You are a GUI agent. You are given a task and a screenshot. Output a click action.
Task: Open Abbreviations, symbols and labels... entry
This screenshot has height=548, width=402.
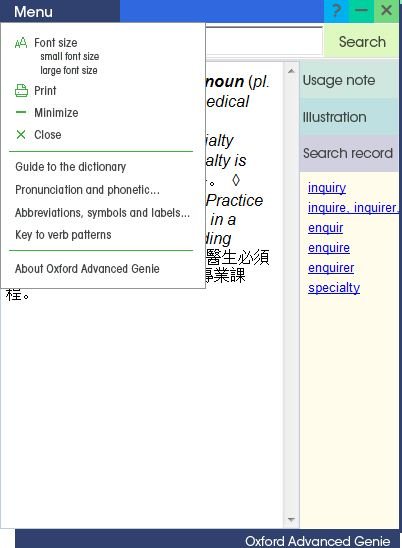pyautogui.click(x=103, y=213)
